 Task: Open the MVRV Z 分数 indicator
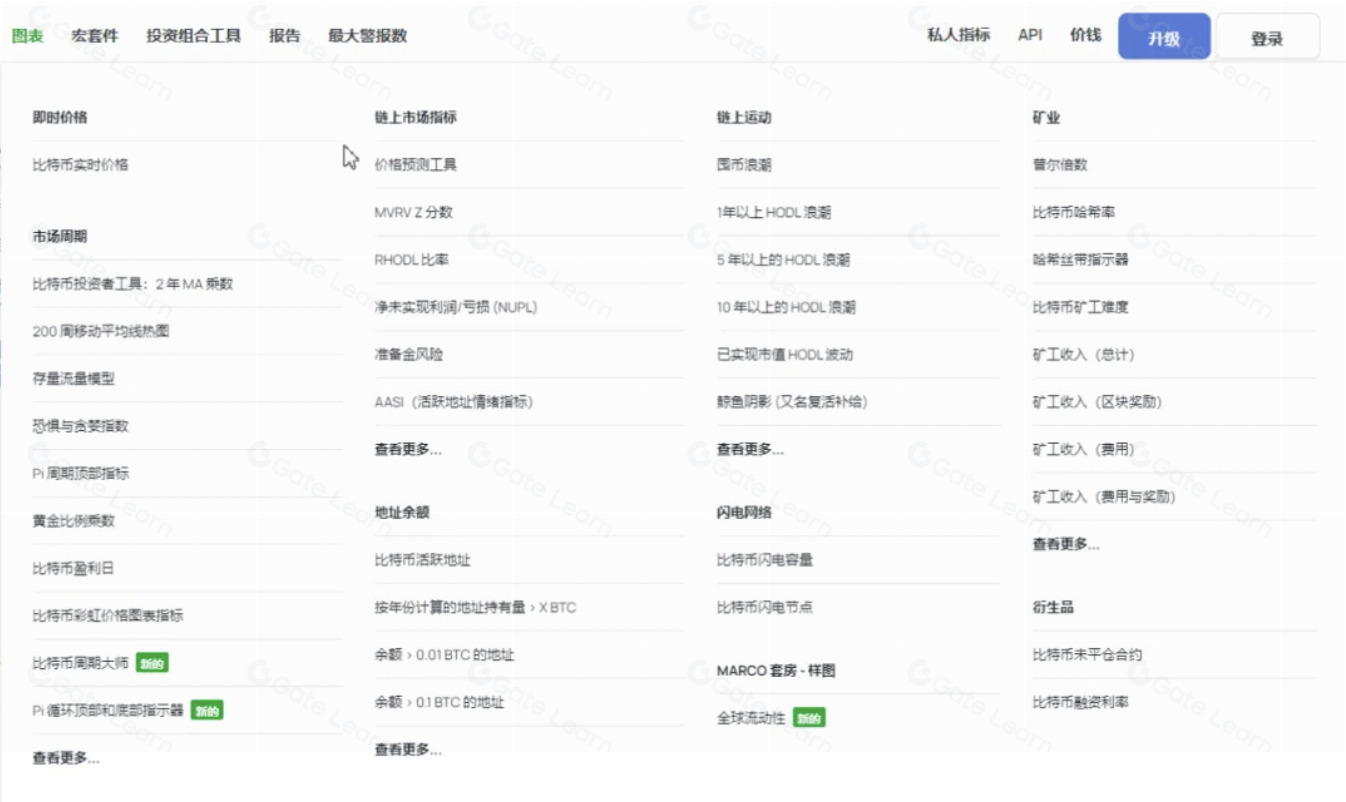pyautogui.click(x=413, y=211)
